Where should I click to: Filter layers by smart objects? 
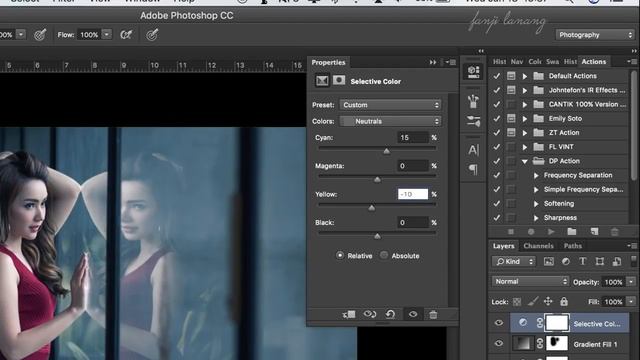click(617, 262)
